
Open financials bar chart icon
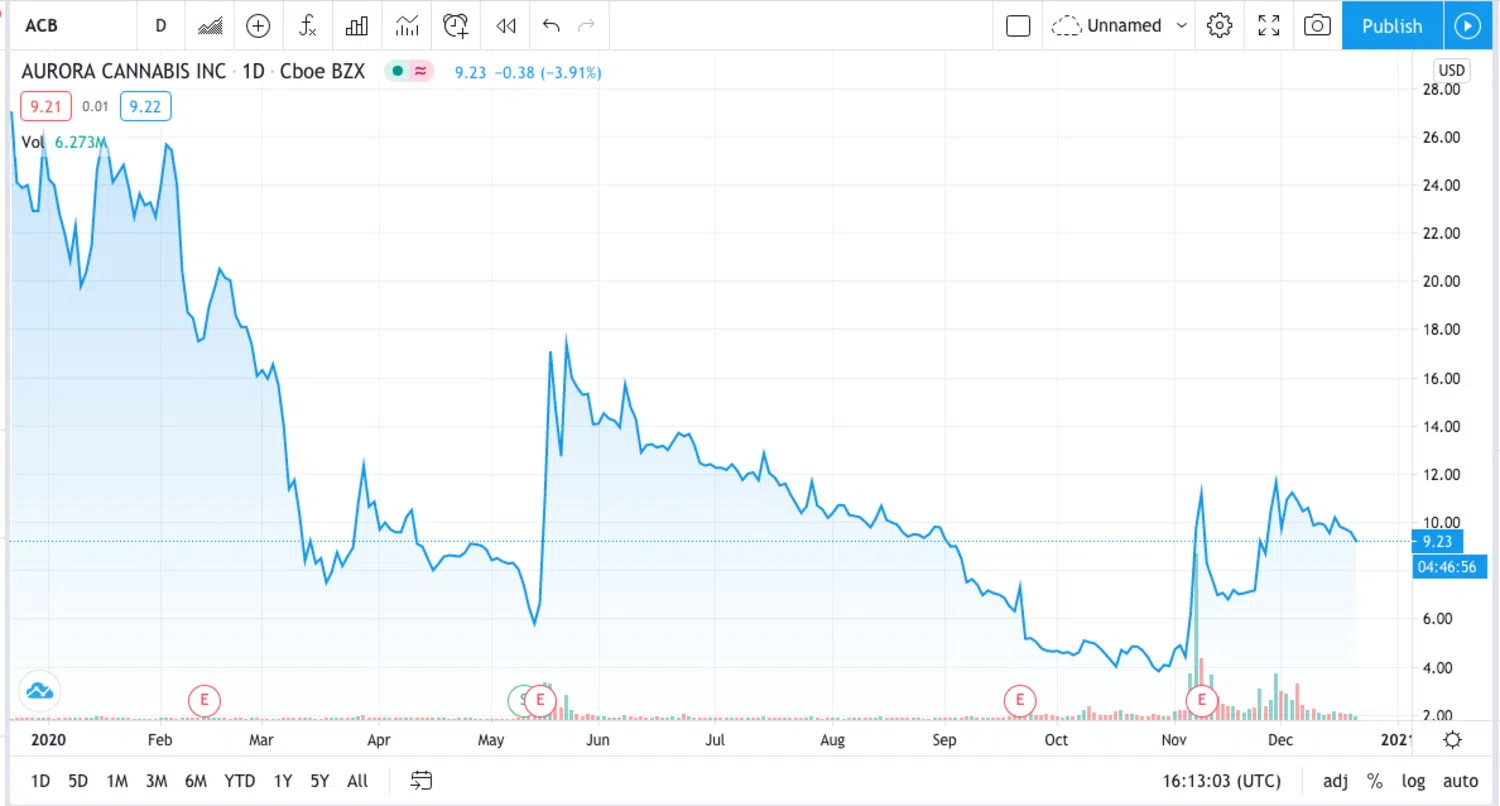357,26
